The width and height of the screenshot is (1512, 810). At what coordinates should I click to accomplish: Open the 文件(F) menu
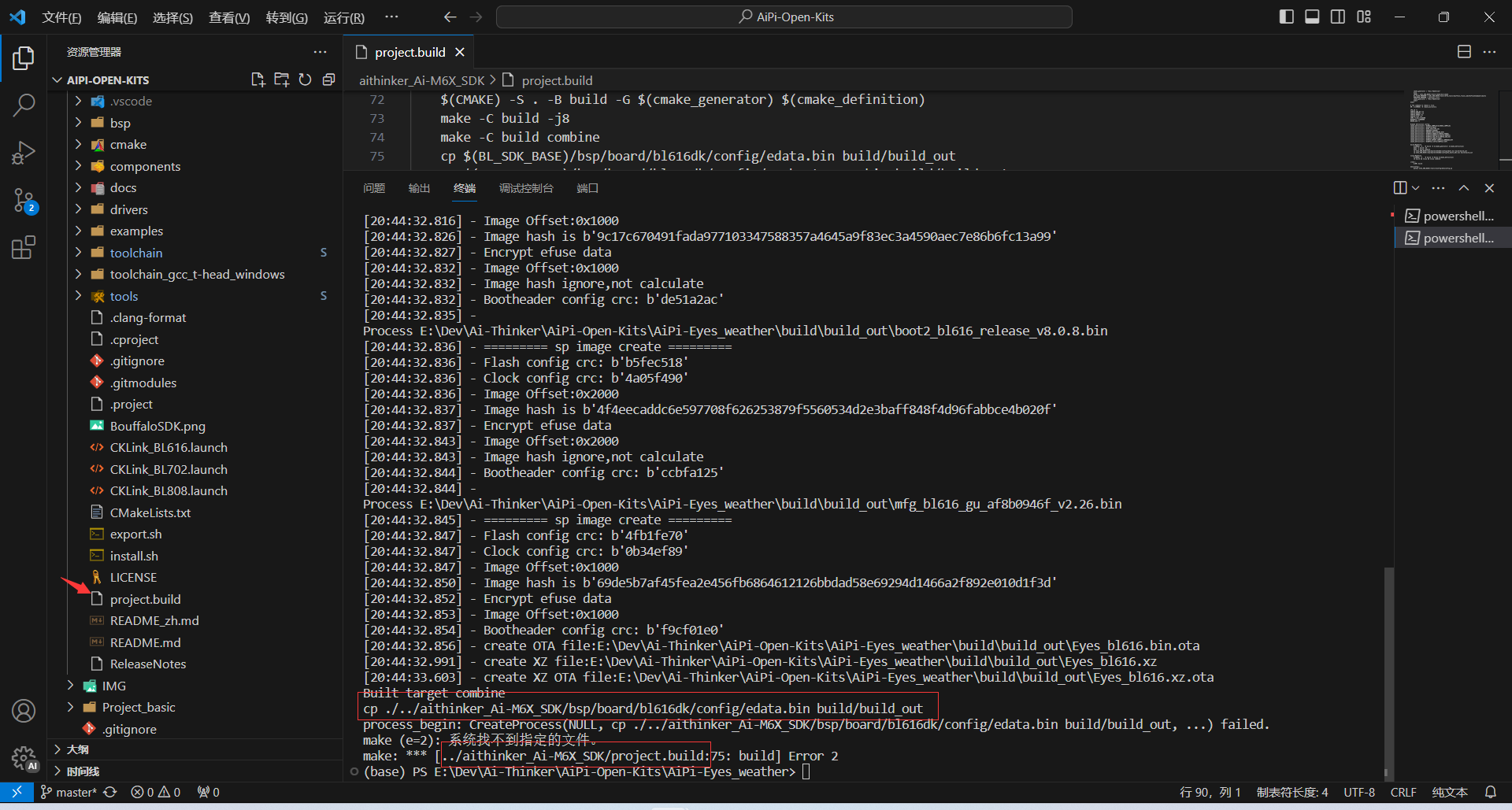click(x=61, y=17)
